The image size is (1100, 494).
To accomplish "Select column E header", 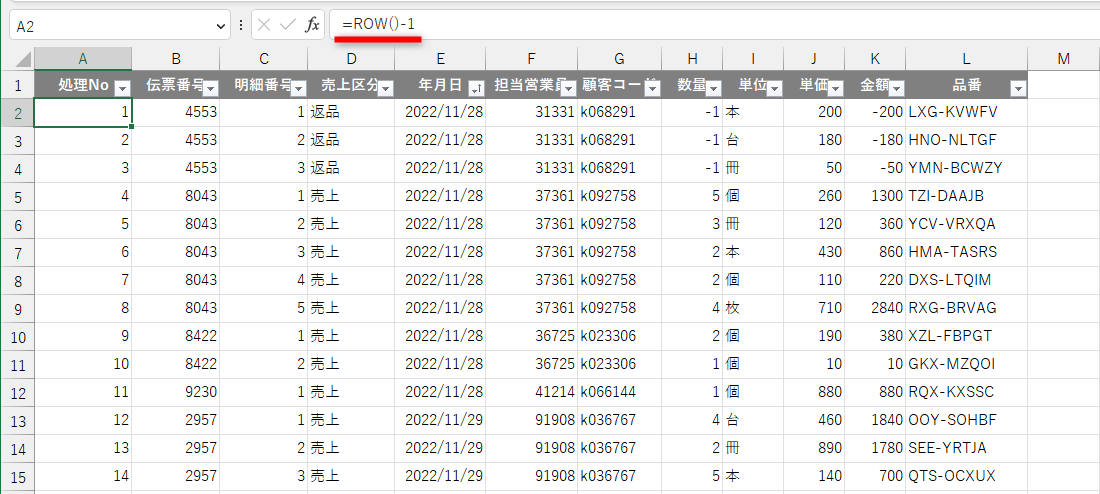I will click(440, 59).
